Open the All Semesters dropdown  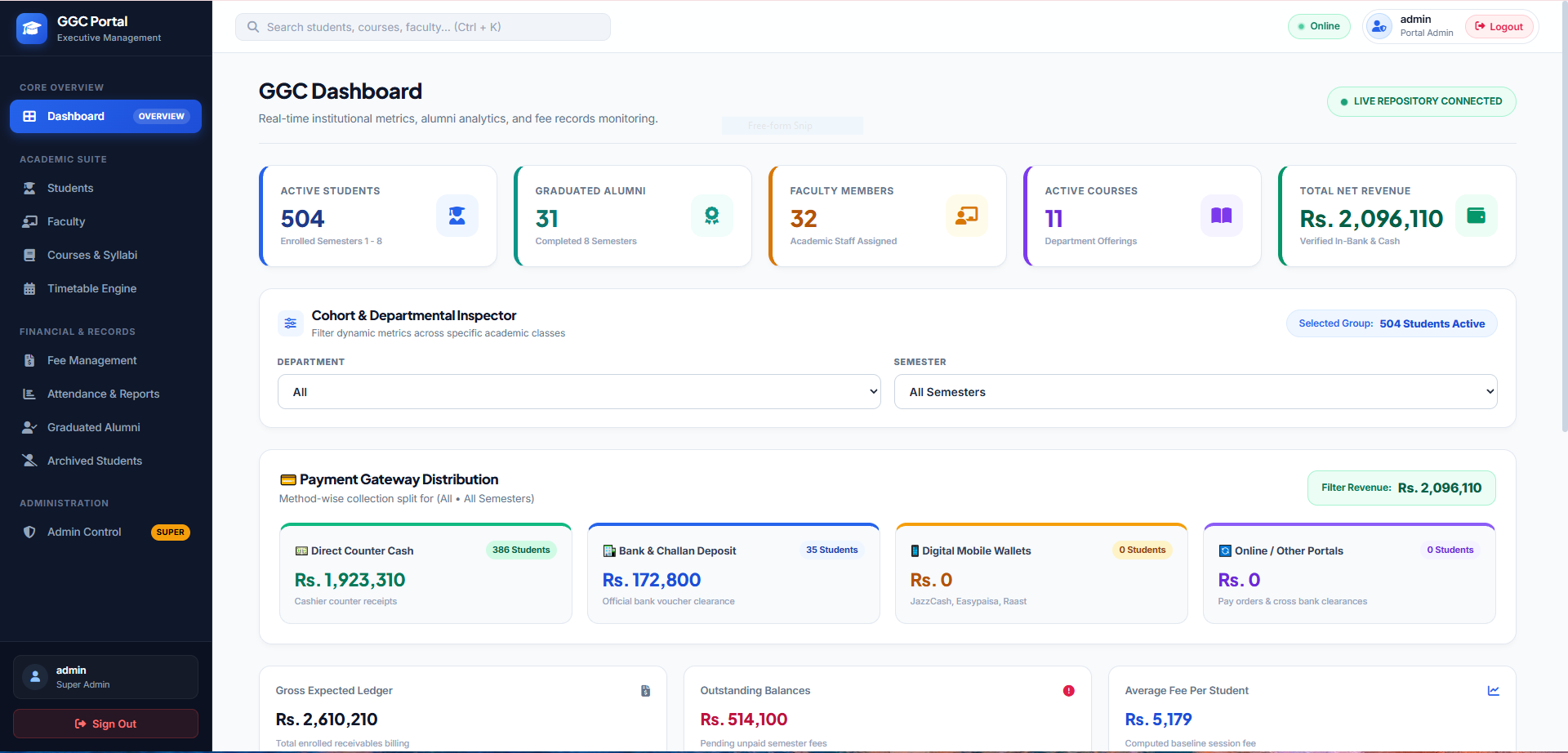coord(1196,392)
